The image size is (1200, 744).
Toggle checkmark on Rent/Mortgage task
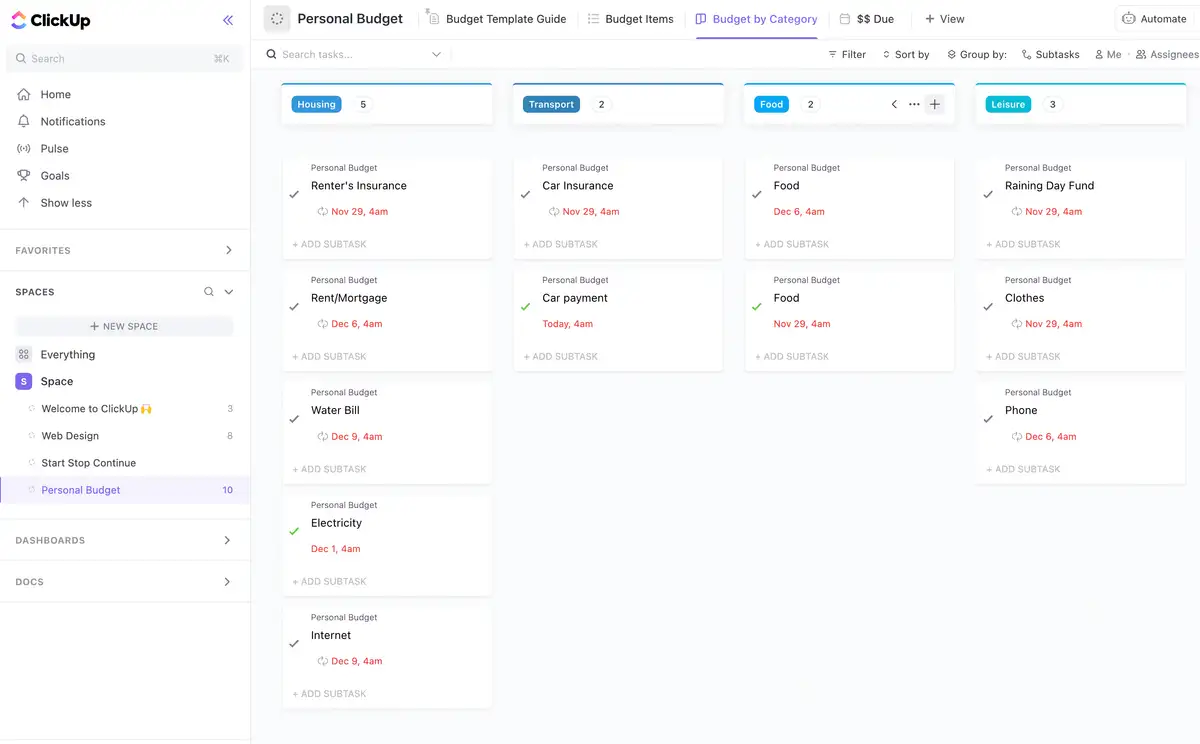(294, 307)
